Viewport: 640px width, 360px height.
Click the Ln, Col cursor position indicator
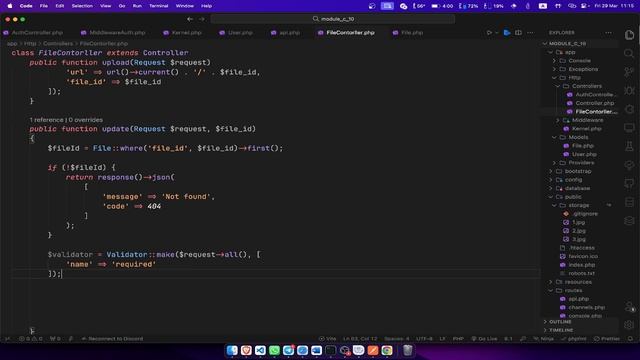360,339
